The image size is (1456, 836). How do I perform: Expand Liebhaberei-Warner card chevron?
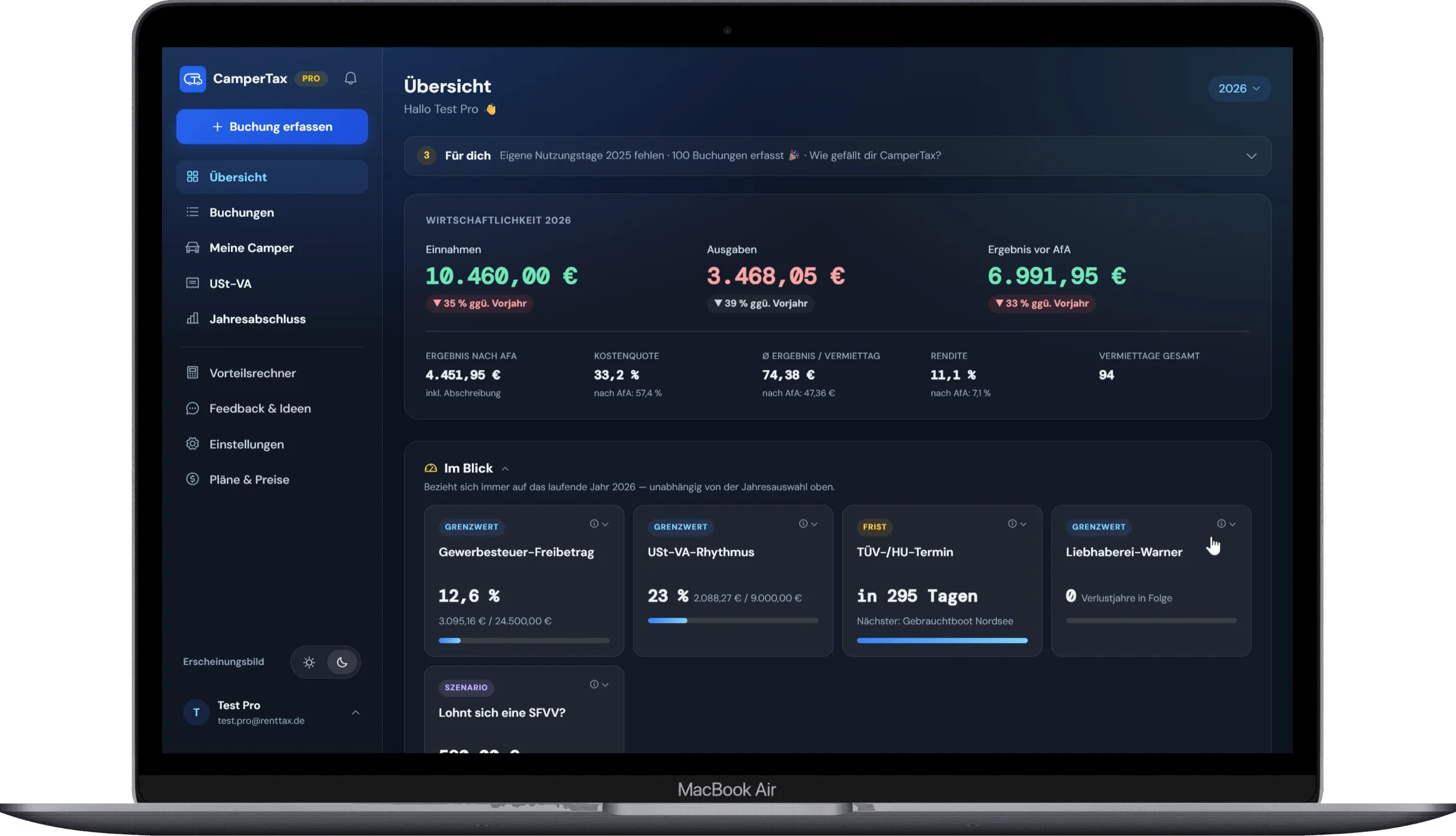point(1232,523)
